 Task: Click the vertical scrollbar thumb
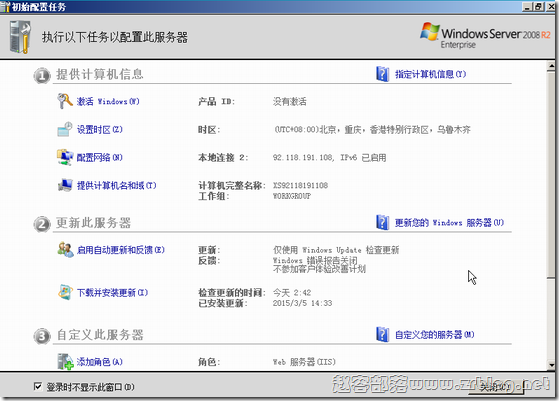[551, 175]
